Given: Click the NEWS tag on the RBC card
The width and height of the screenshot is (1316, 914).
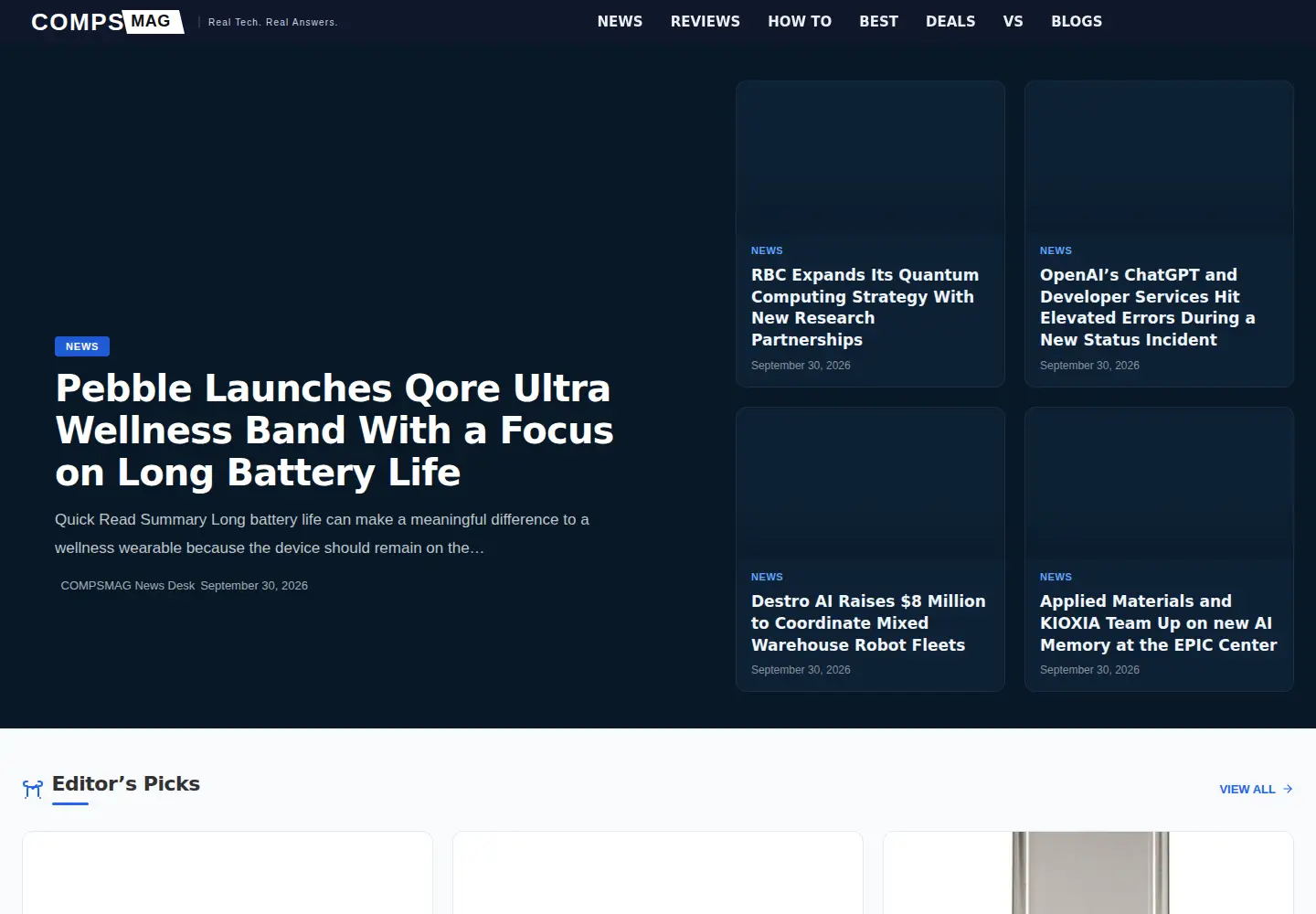Looking at the screenshot, I should (767, 250).
